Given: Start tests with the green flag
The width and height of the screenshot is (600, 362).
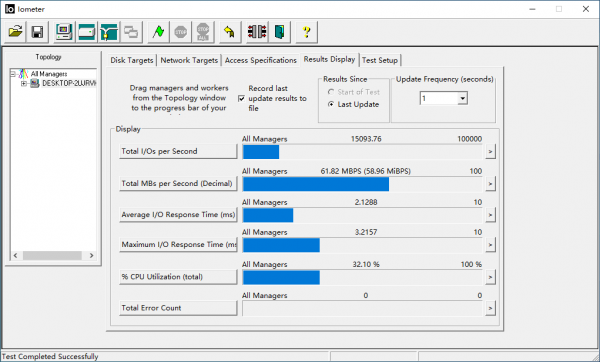Looking at the screenshot, I should tap(158, 32).
